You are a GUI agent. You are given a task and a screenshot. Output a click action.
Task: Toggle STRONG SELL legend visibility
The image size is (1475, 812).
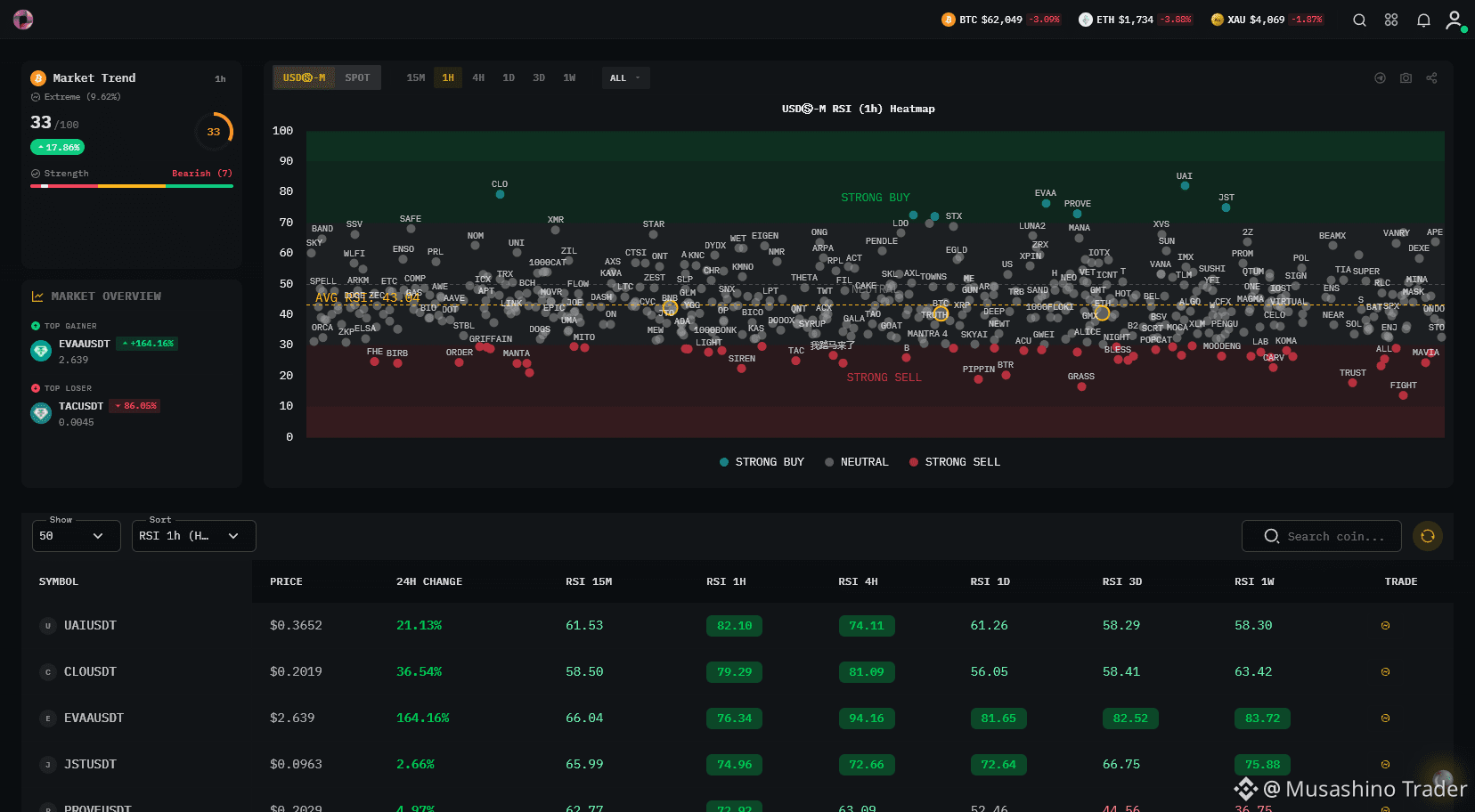click(955, 462)
